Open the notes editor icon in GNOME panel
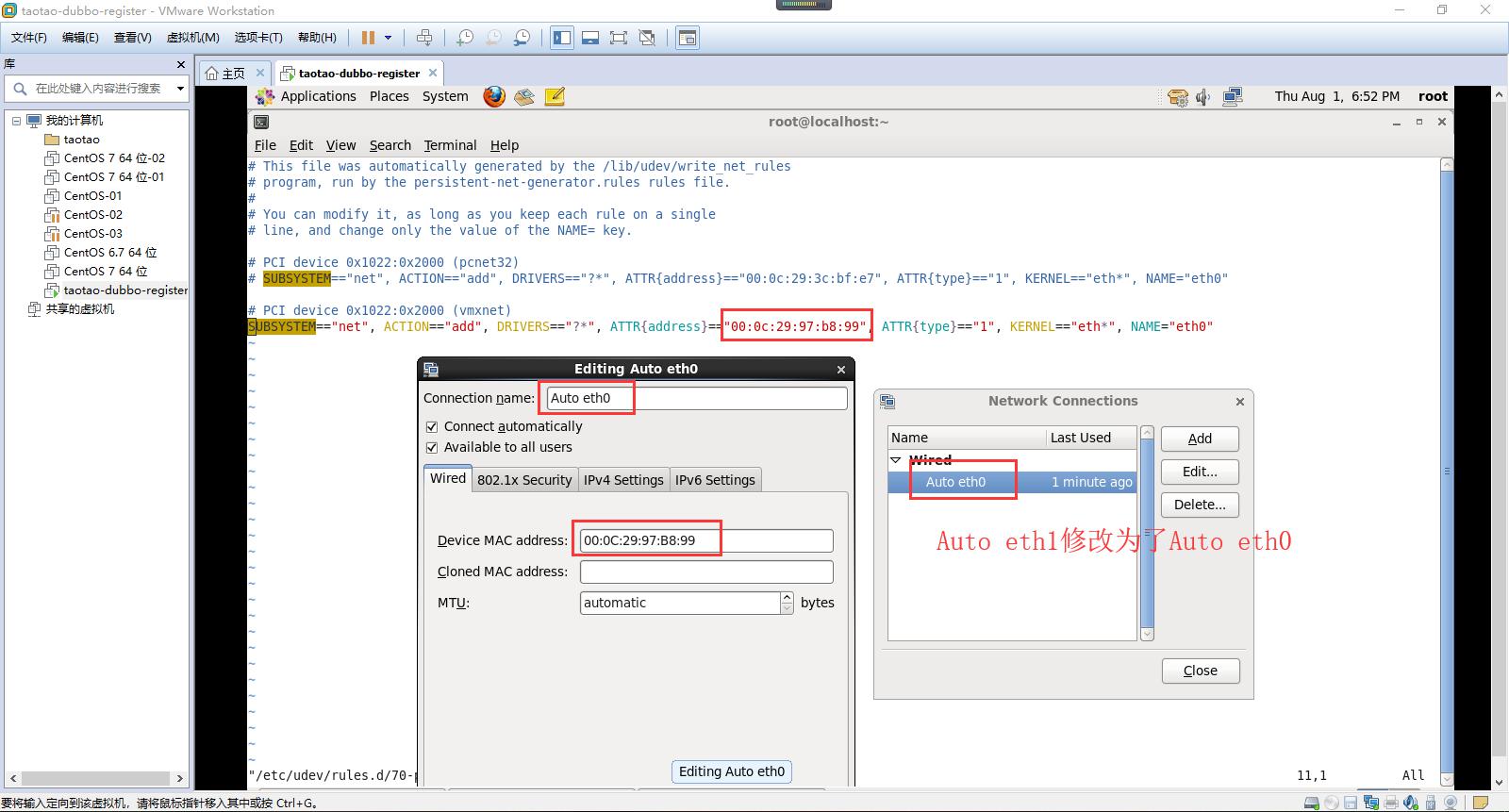 (x=555, y=96)
